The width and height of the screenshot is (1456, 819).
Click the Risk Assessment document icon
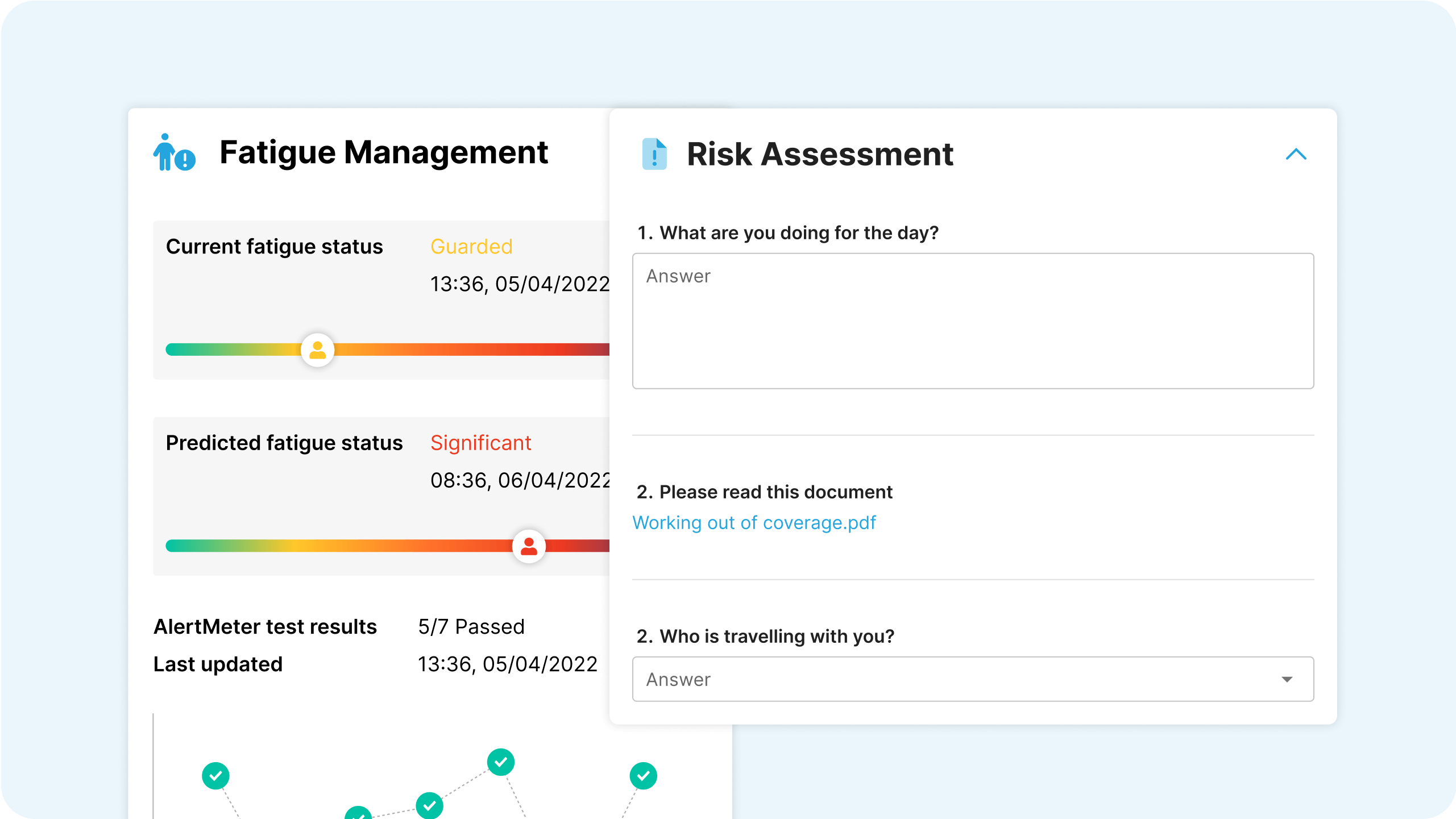(x=654, y=154)
